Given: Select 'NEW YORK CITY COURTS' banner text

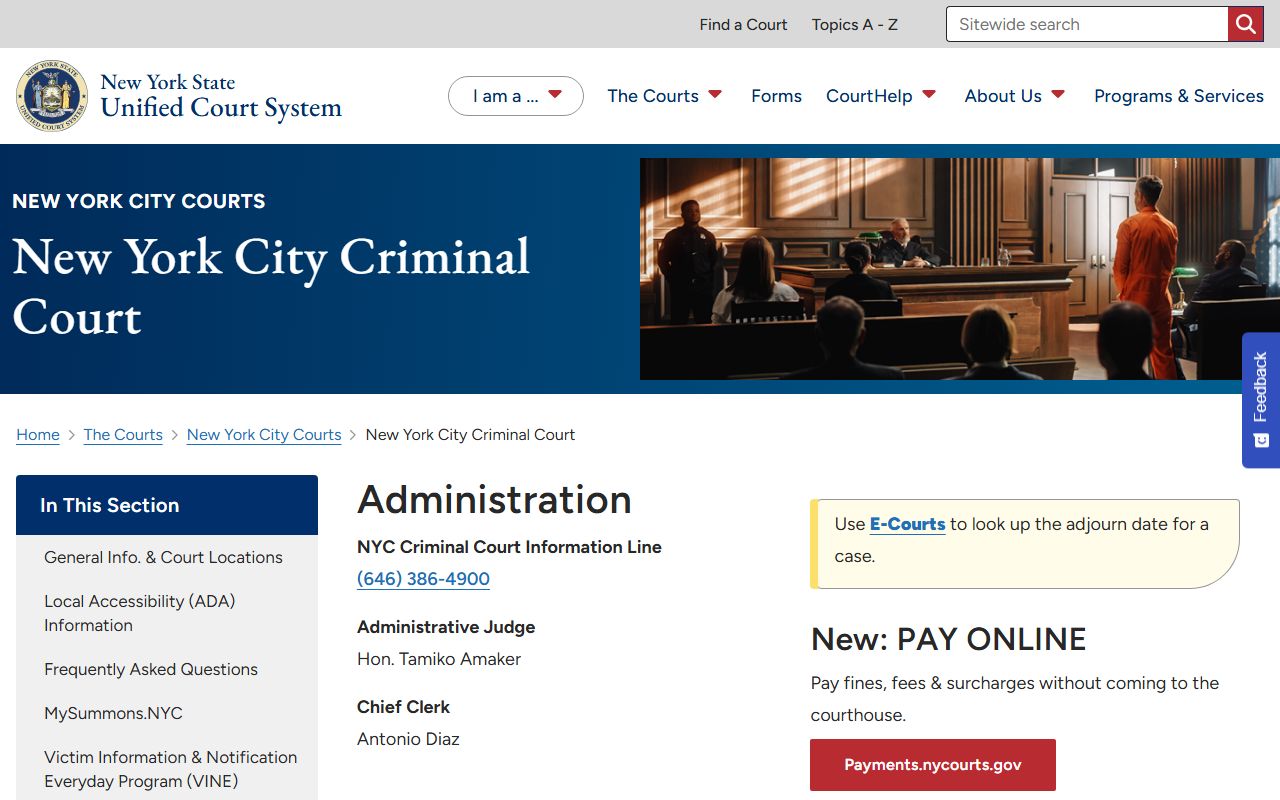Looking at the screenshot, I should (139, 201).
